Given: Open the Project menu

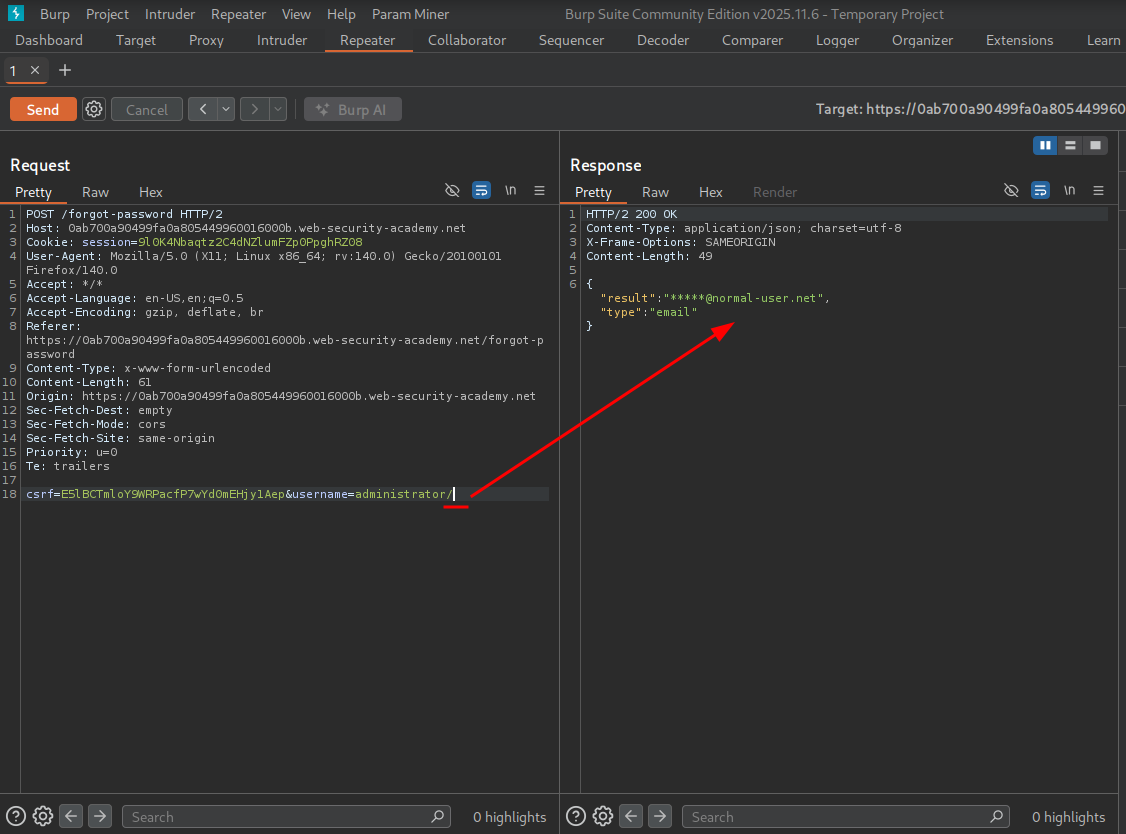Looking at the screenshot, I should pyautogui.click(x=107, y=14).
